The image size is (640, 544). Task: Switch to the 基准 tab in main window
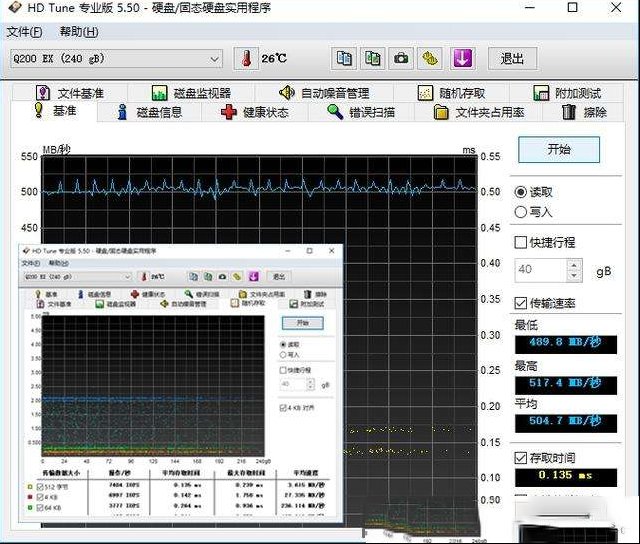click(x=56, y=111)
